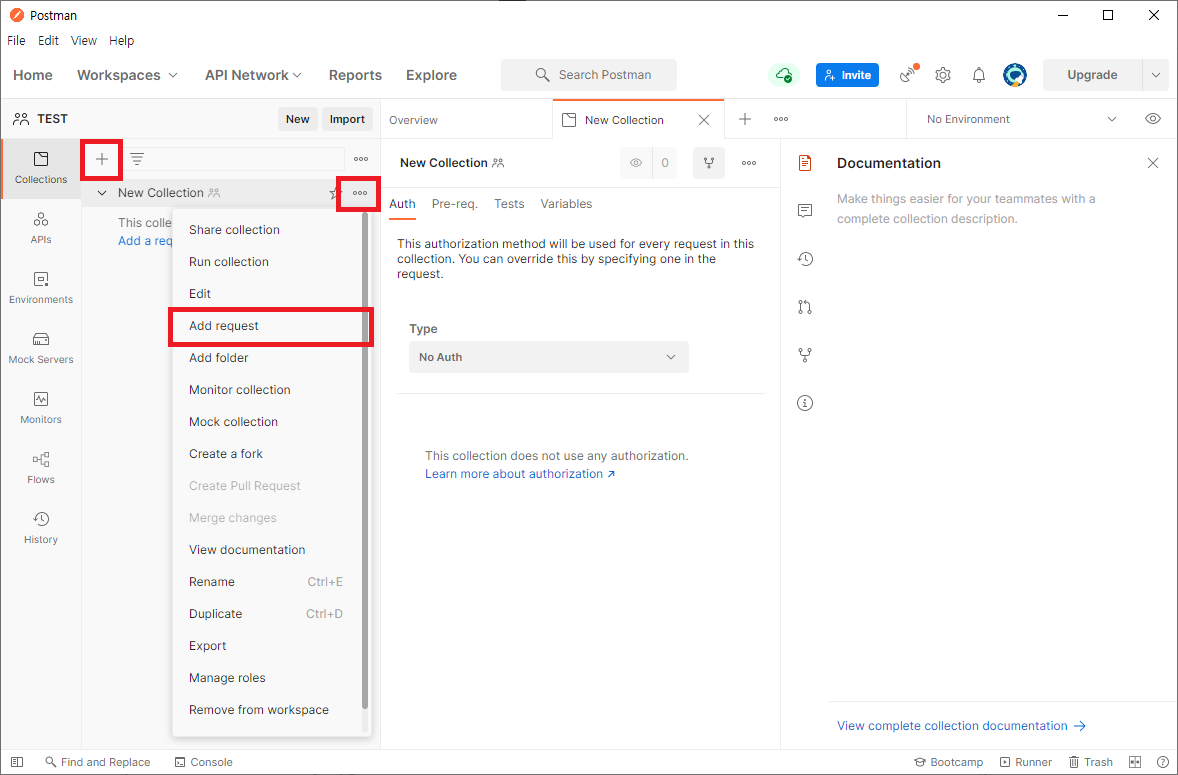Open sidebar options next to the filter field
Viewport: 1178px width, 775px height.
pos(361,159)
